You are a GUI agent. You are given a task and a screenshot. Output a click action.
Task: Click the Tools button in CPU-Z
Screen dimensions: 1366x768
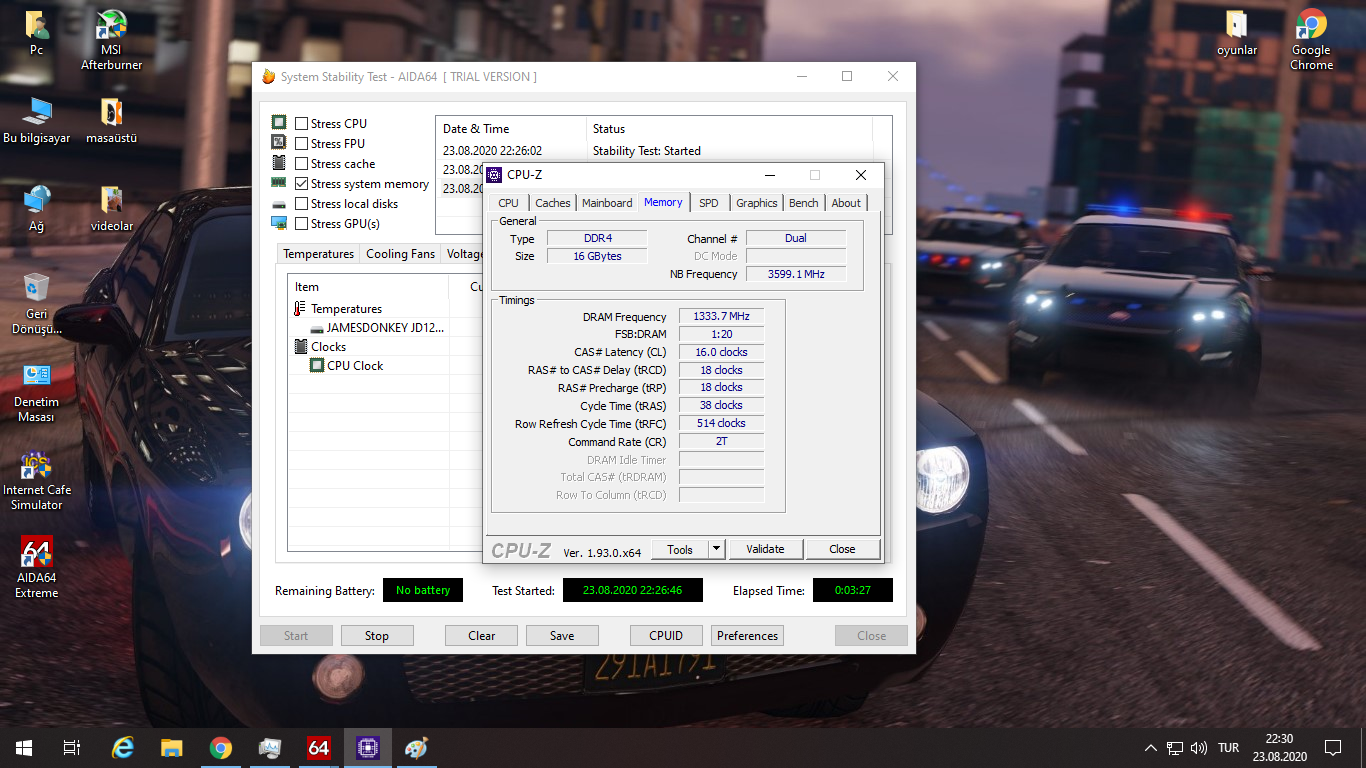680,549
